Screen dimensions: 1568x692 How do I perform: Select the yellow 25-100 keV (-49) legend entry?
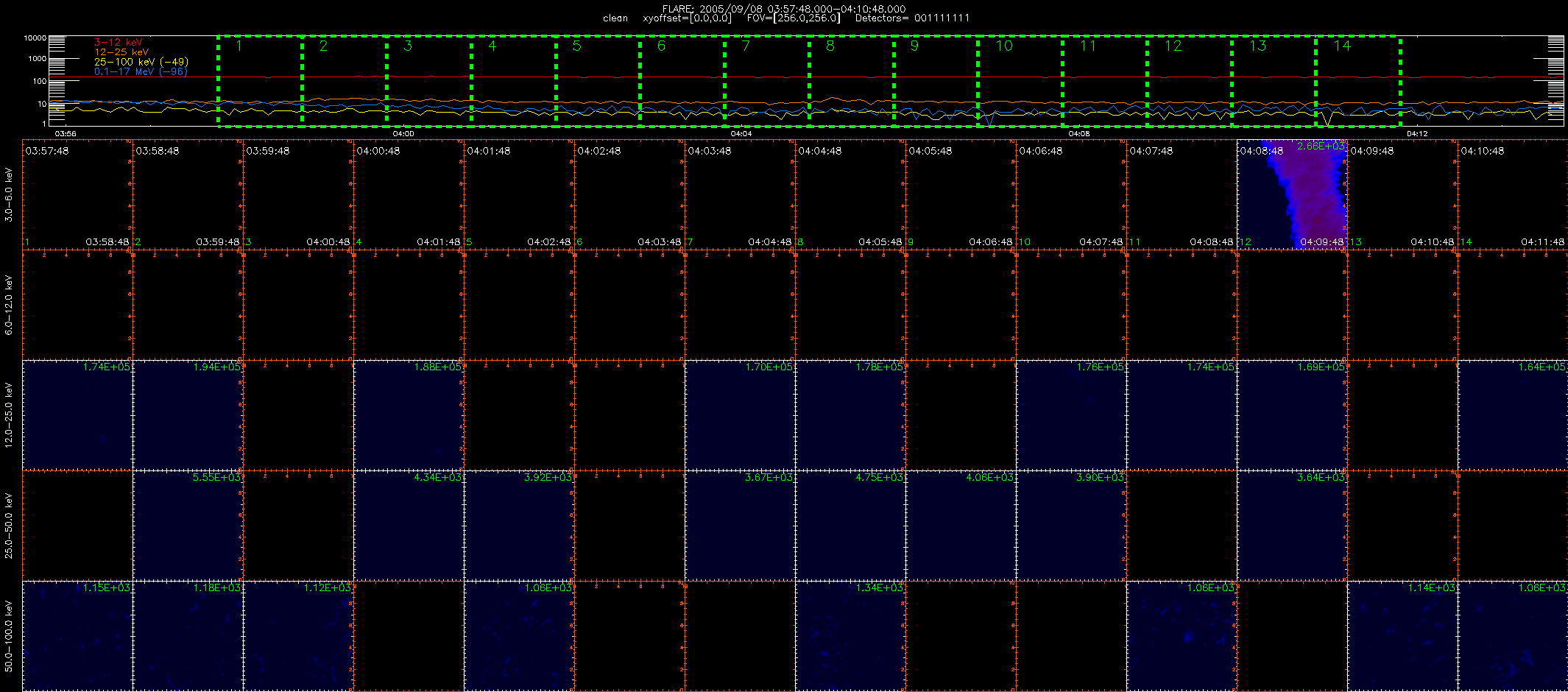pos(141,62)
